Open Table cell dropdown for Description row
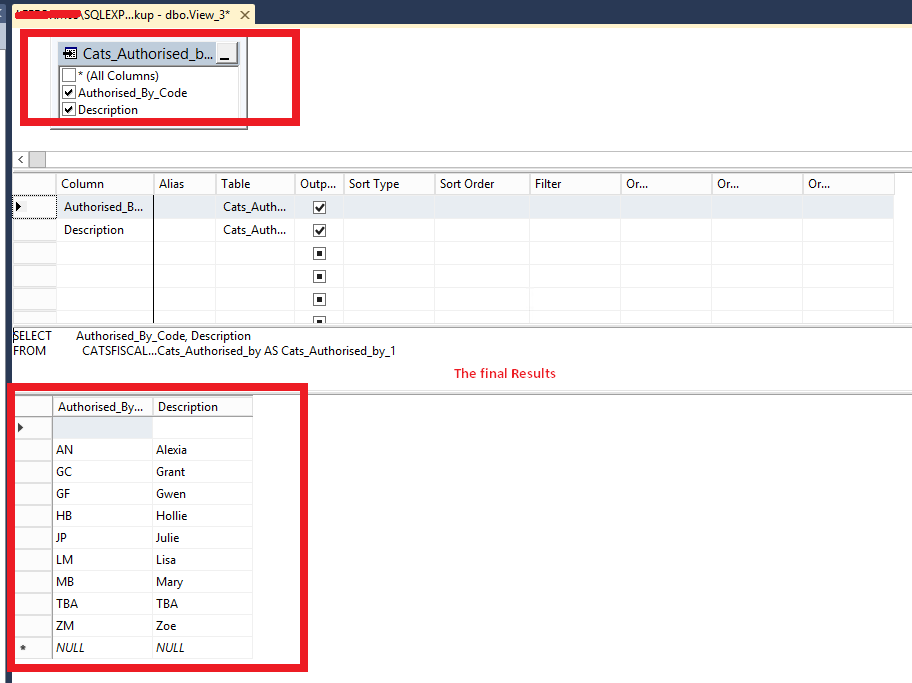The width and height of the screenshot is (912, 683). tap(254, 230)
